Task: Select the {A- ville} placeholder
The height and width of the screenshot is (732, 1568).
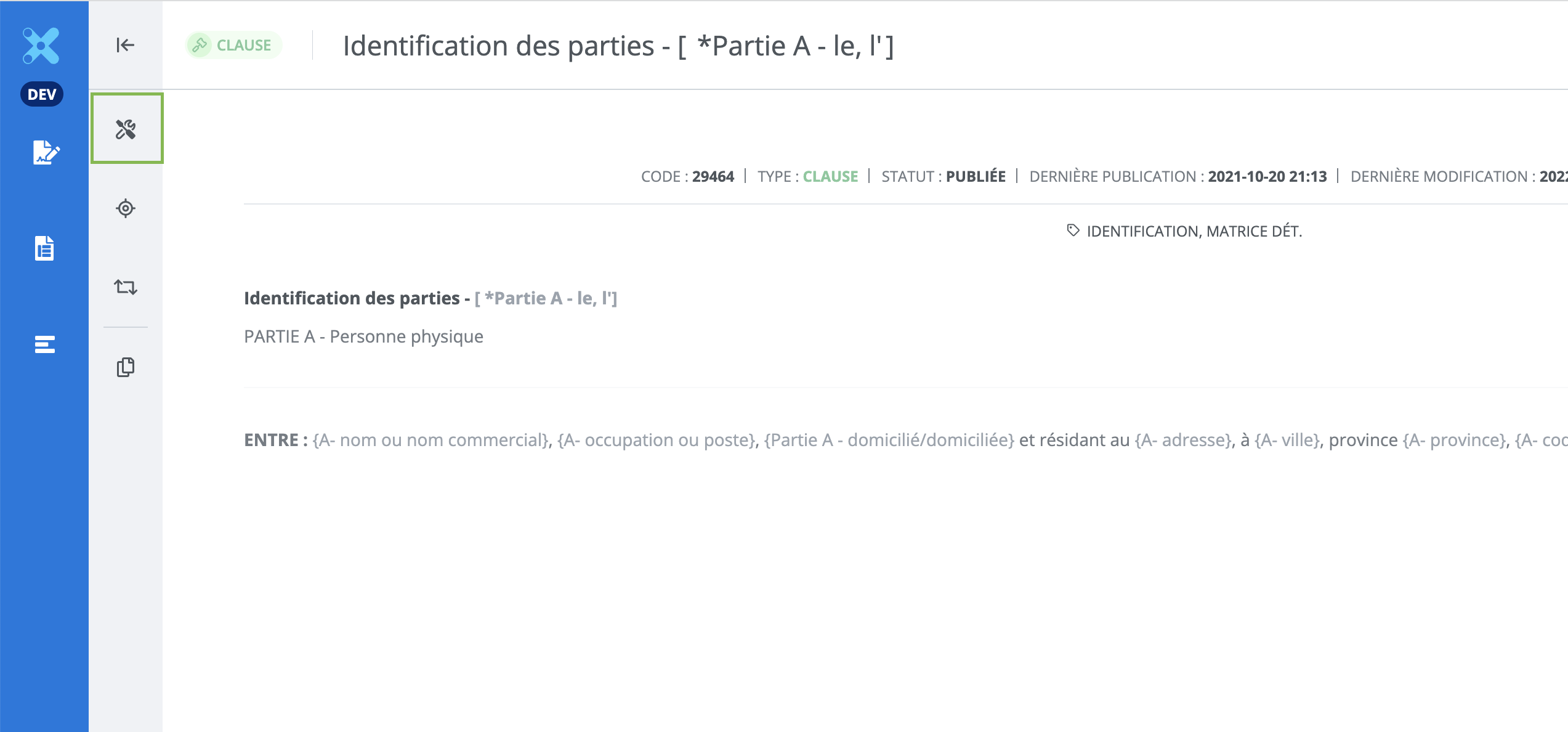Action: [x=1288, y=440]
